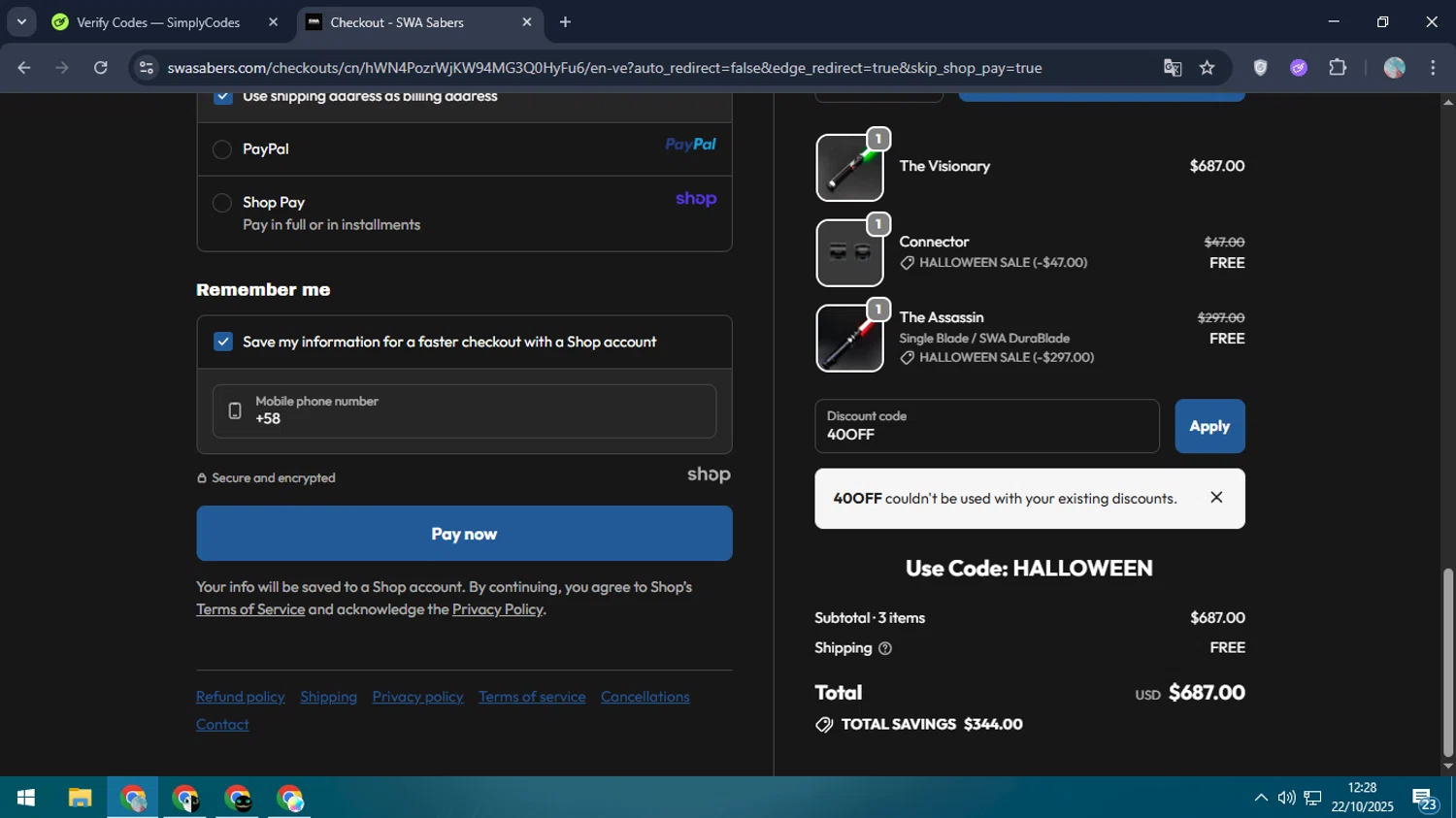The image size is (1456, 818).
Task: Open the Windows Start menu
Action: coord(26,798)
